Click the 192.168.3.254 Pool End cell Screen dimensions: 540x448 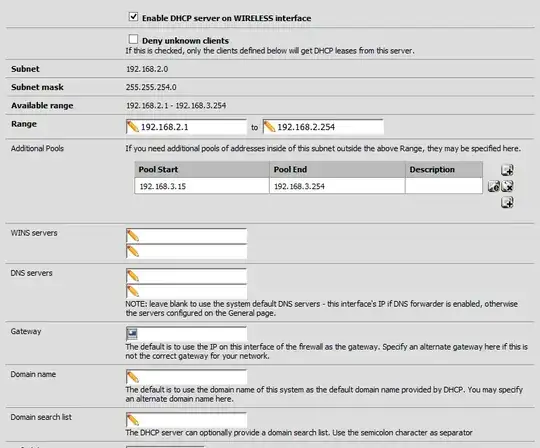(337, 186)
